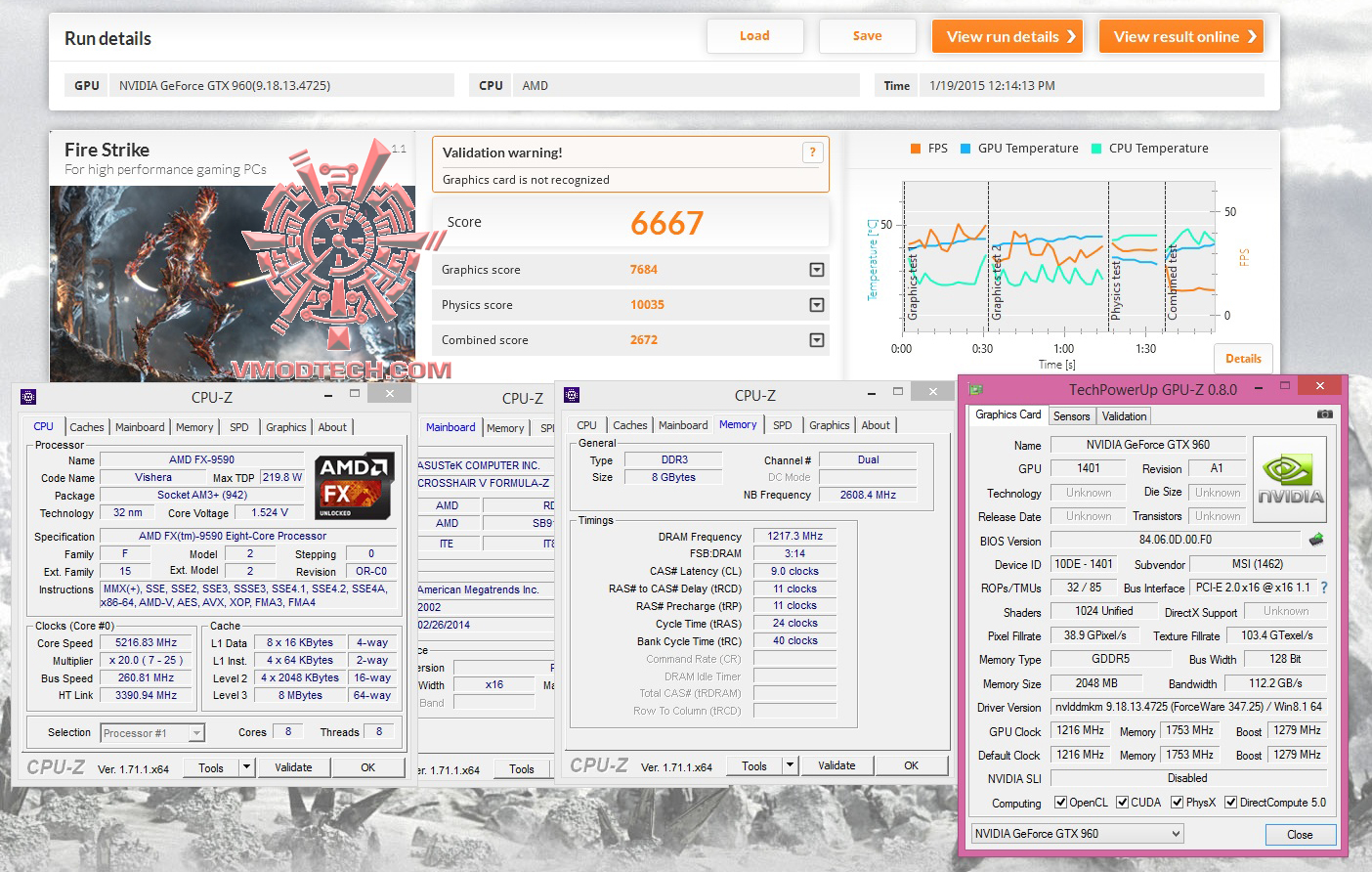Click the GPU-Z app icon in its title bar
Screen dimensions: 1372x872
pyautogui.click(x=975, y=389)
